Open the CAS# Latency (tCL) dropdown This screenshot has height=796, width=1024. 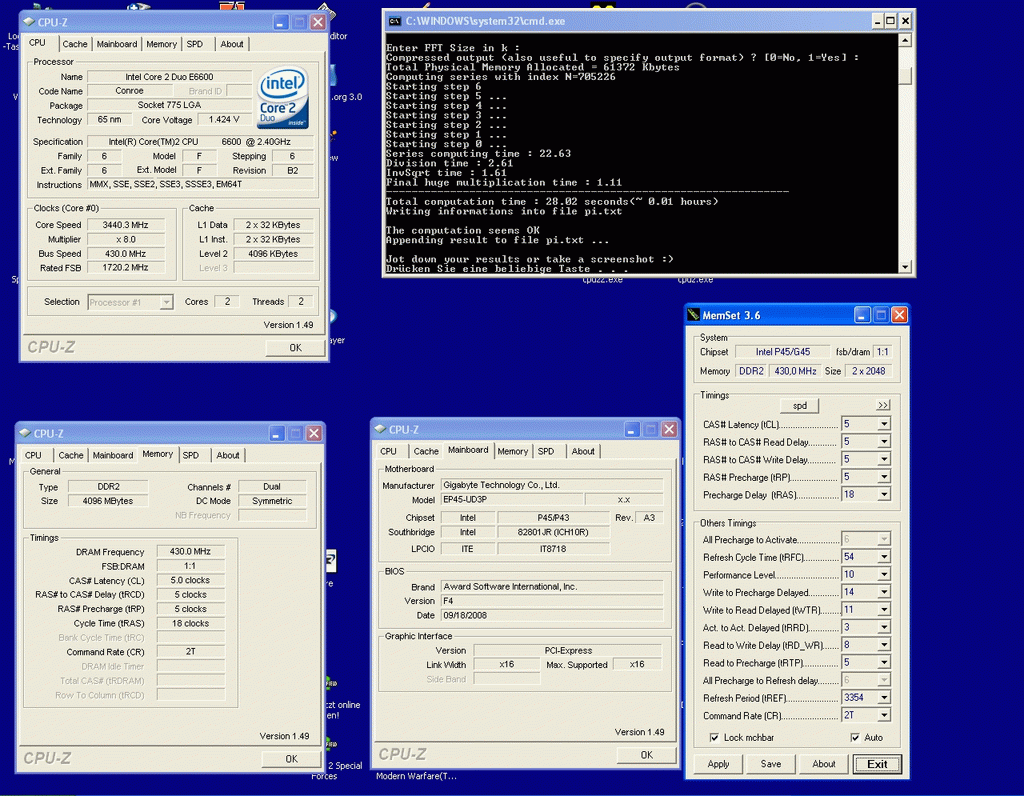884,424
